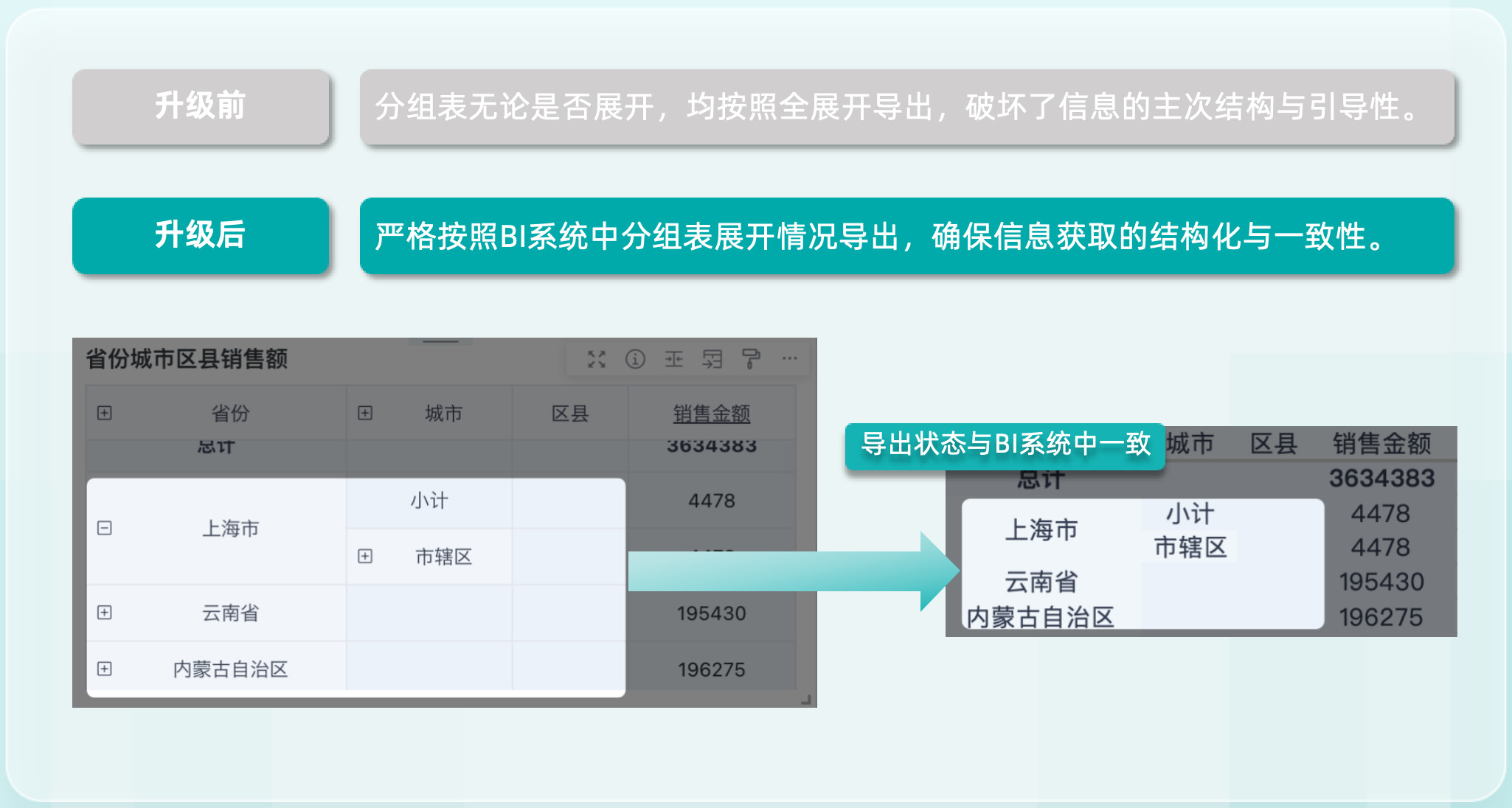Click the export table icon

(712, 359)
